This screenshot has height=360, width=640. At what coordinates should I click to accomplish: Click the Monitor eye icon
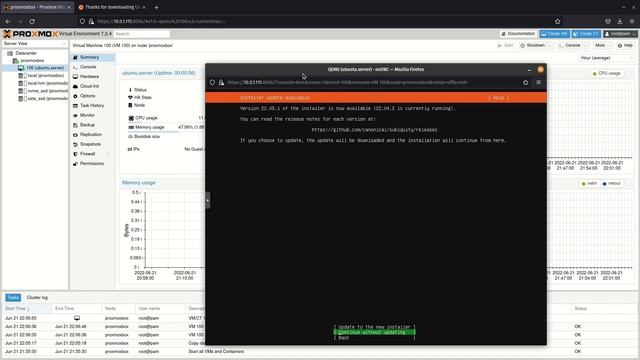click(75, 116)
